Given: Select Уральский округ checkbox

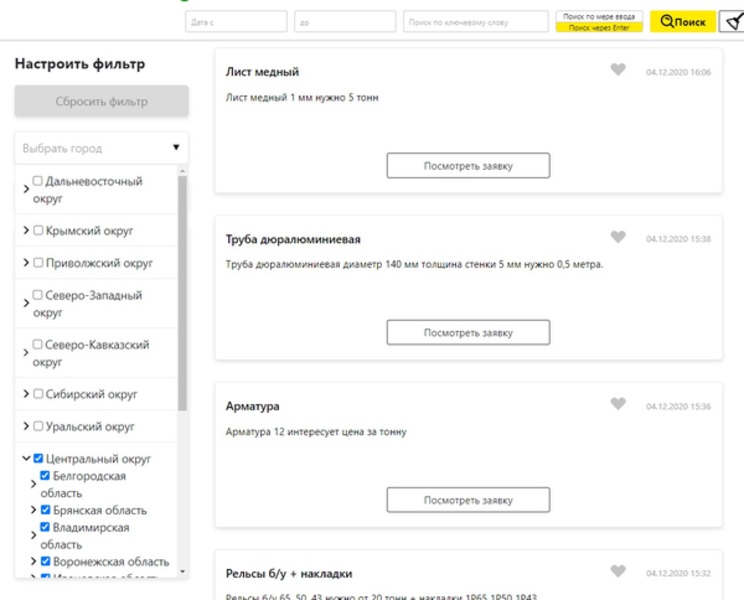Looking at the screenshot, I should pyautogui.click(x=38, y=426).
